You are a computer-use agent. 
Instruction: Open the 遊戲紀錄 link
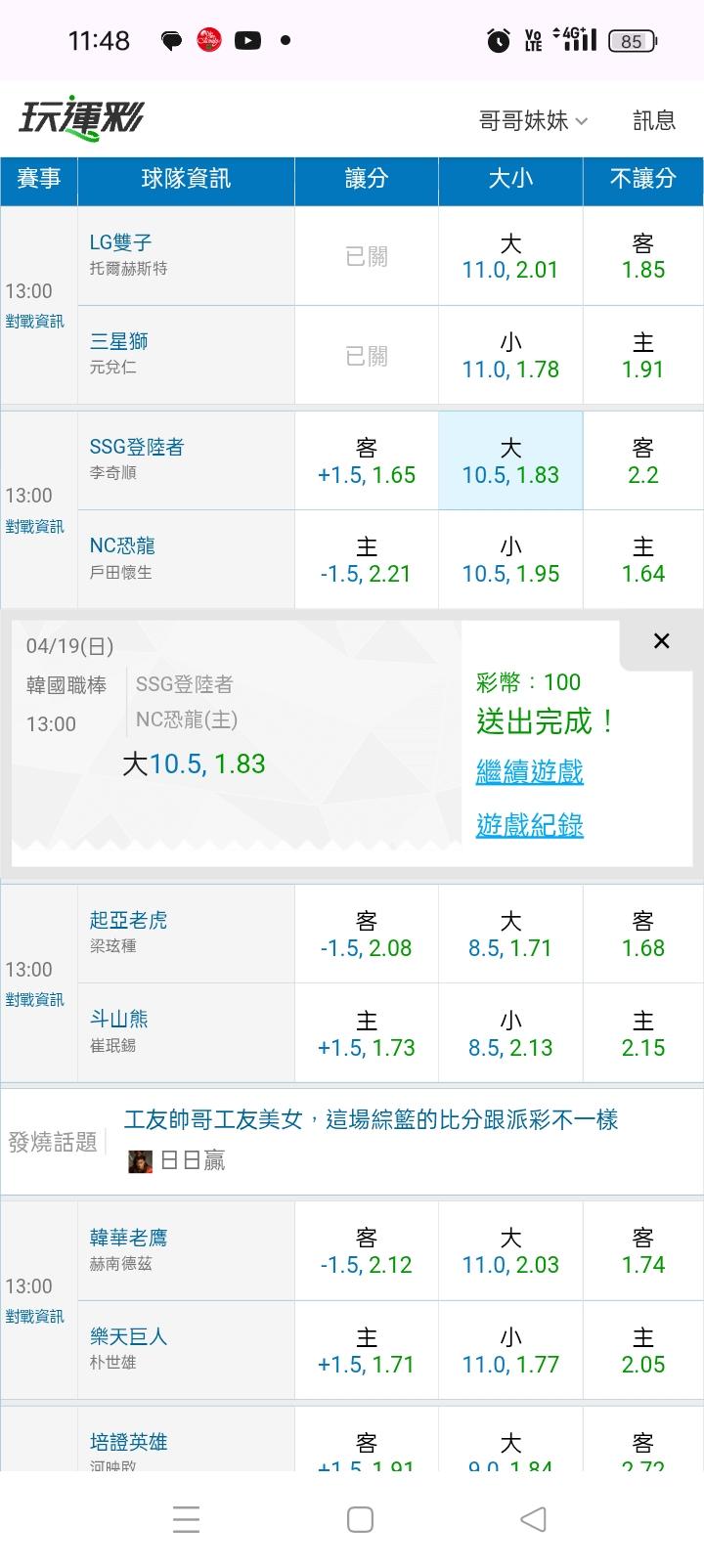(529, 825)
